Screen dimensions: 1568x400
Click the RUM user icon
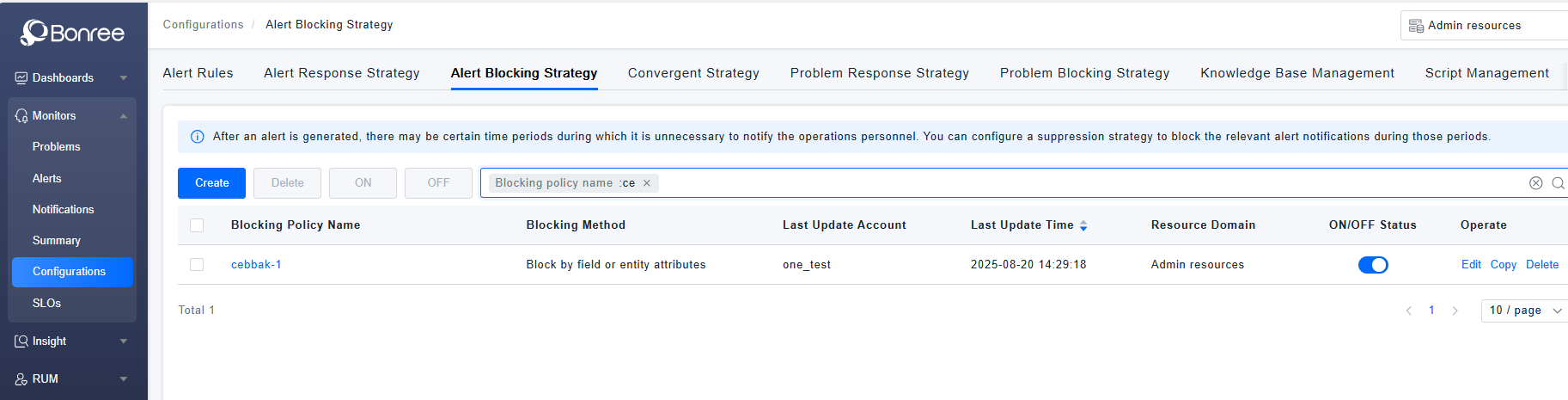point(21,379)
